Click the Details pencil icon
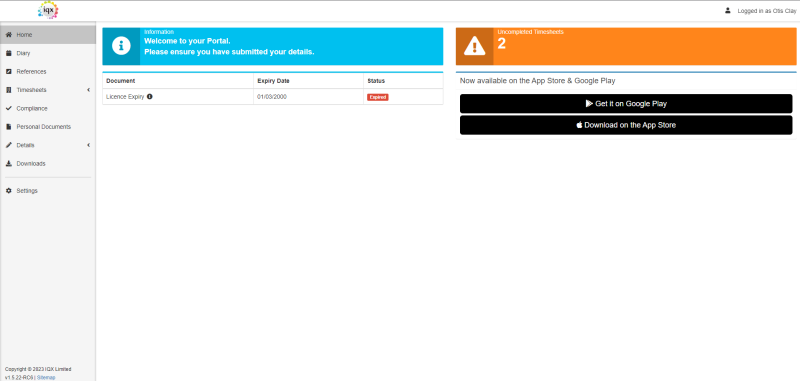 tap(9, 145)
